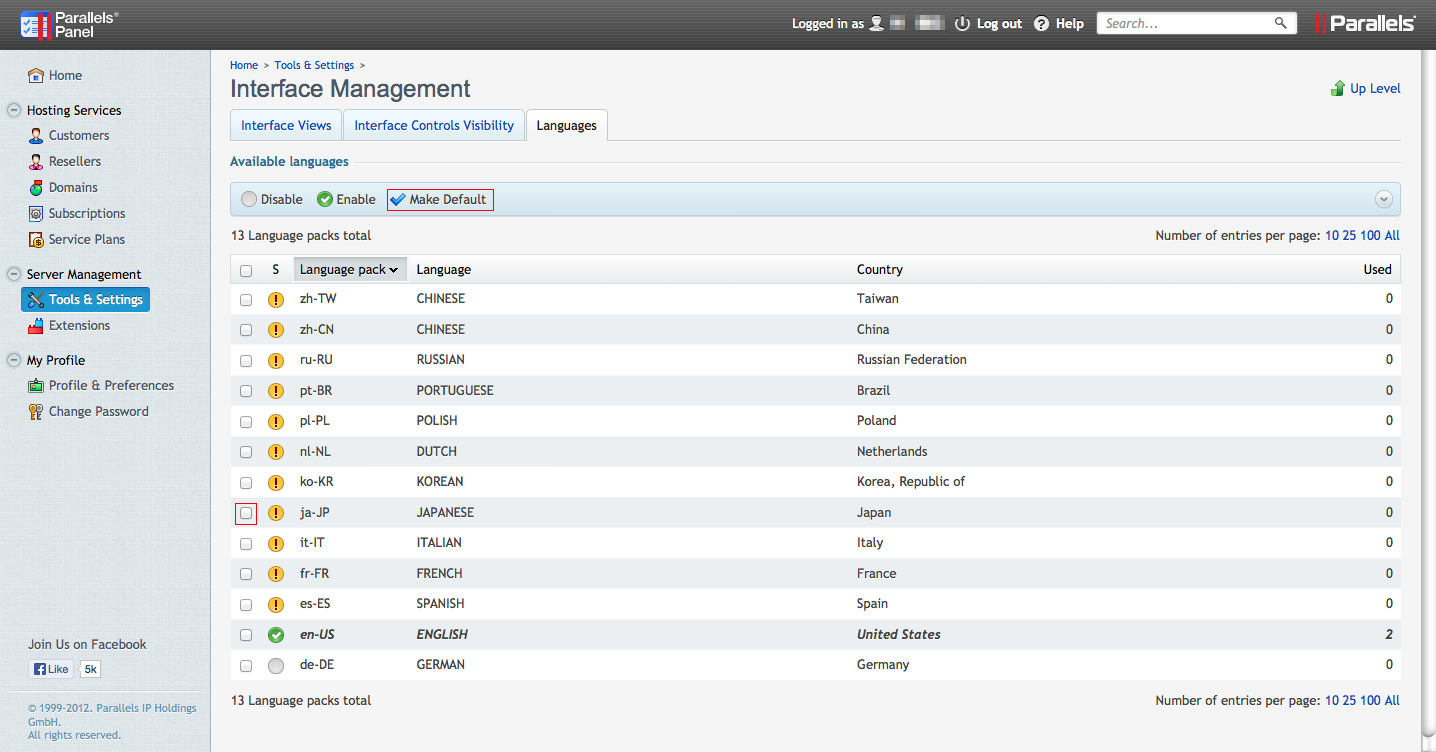Click the Extensions icon in sidebar
The image size is (1436, 752).
(x=36, y=326)
